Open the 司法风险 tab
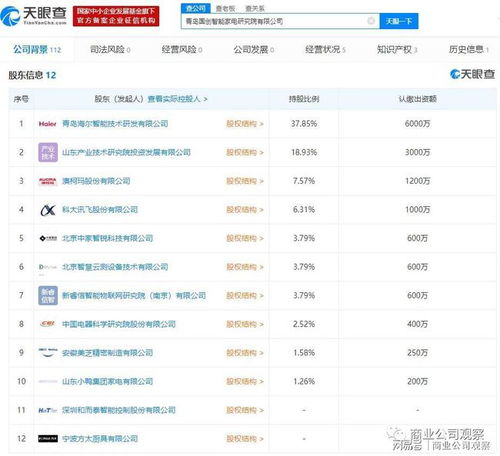This screenshot has height=456, width=500. [x=110, y=50]
